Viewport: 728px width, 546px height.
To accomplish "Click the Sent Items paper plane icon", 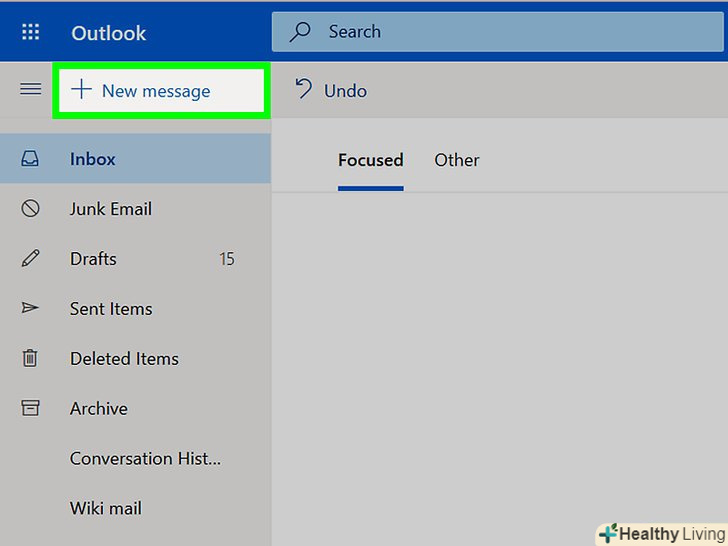I will pyautogui.click(x=30, y=308).
